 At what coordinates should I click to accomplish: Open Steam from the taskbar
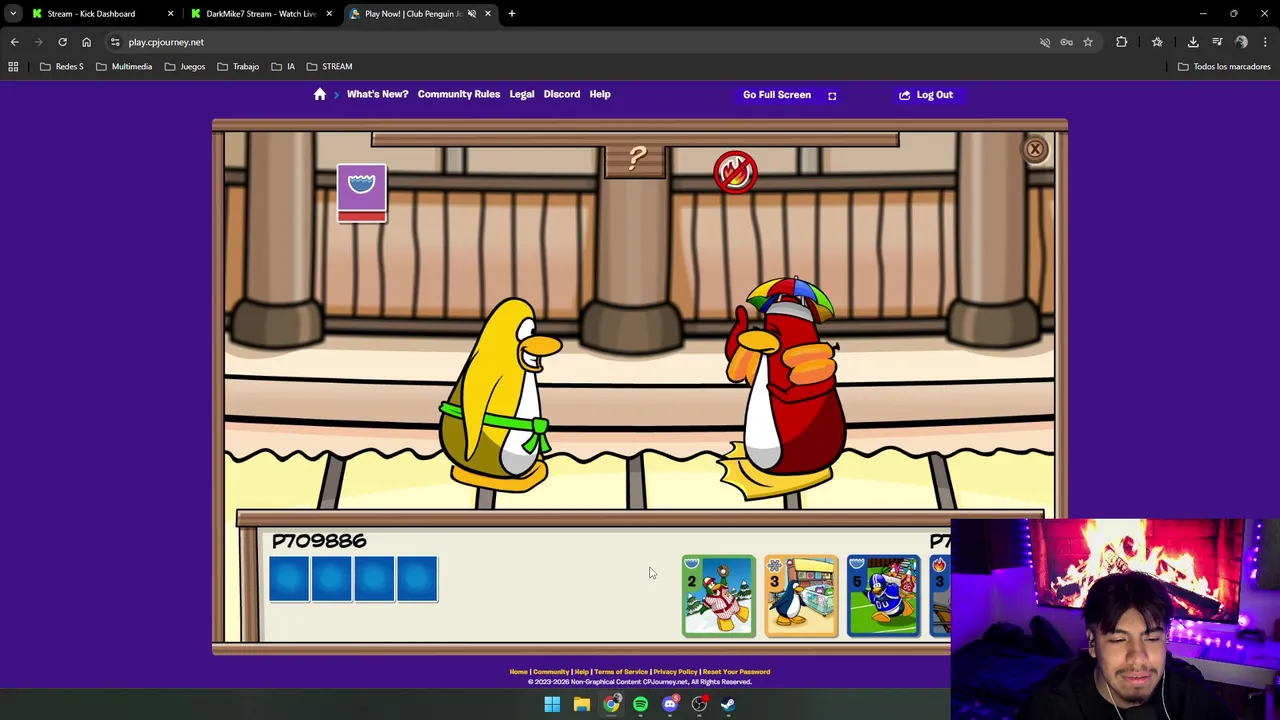728,704
